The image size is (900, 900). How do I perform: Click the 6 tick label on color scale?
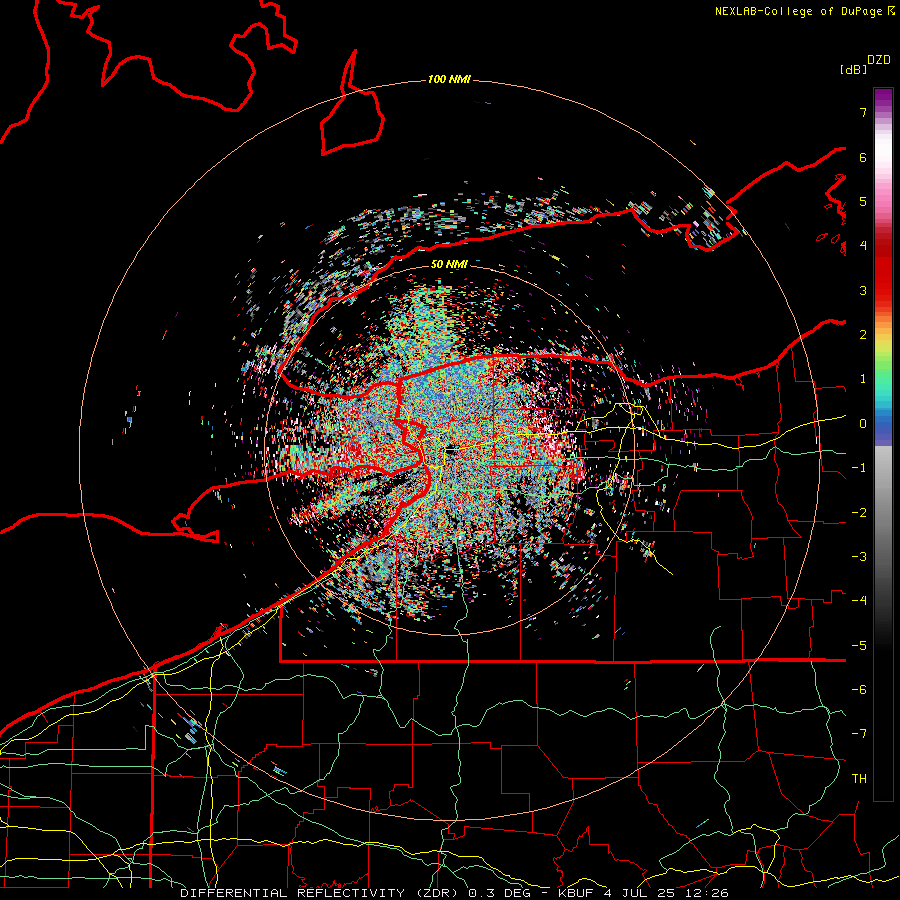click(x=863, y=157)
